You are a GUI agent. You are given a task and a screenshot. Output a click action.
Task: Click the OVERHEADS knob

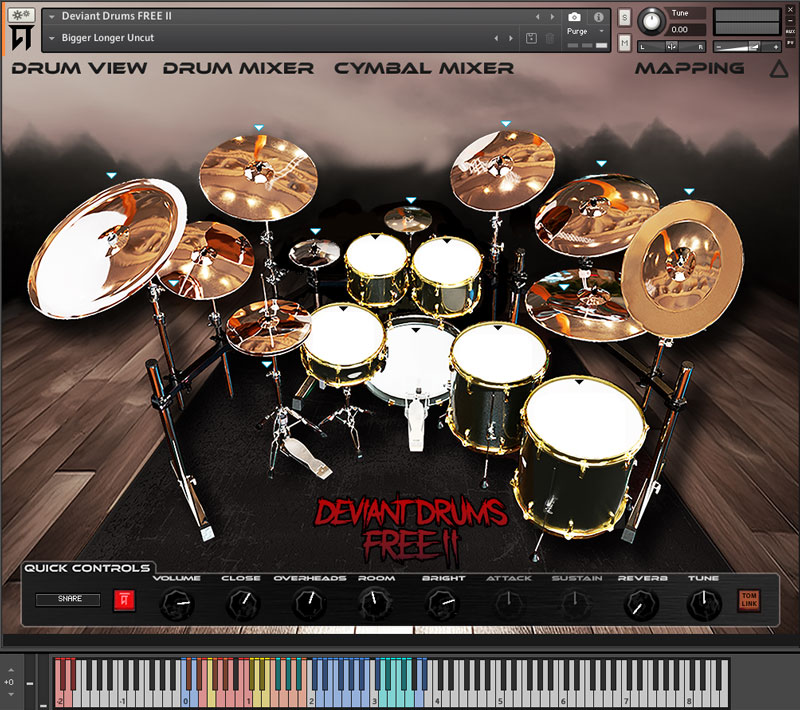tap(310, 604)
